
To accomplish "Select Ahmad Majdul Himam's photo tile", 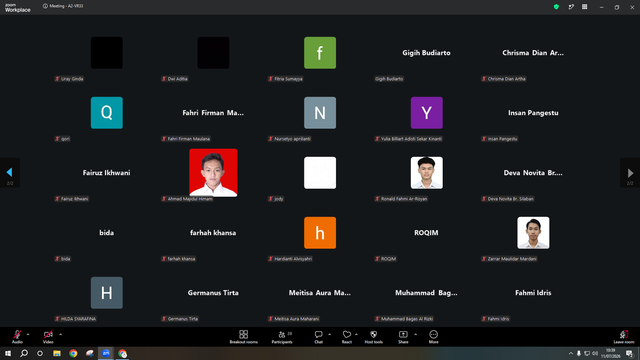I will (213, 173).
